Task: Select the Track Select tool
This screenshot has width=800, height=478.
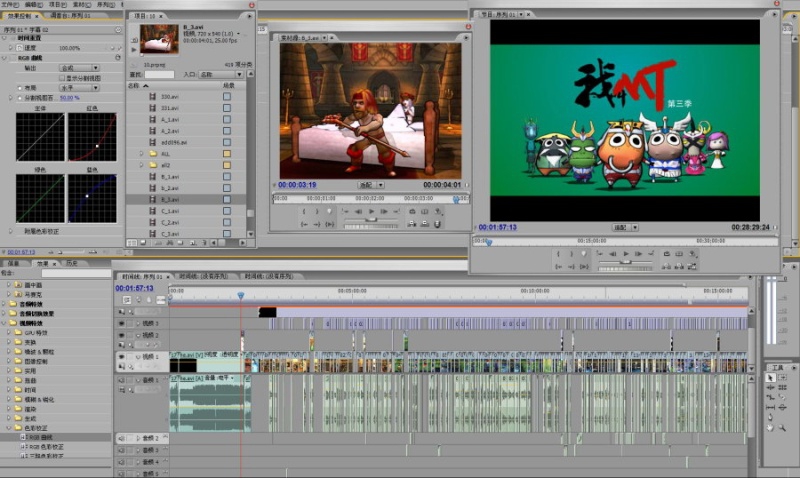Action: (782, 378)
